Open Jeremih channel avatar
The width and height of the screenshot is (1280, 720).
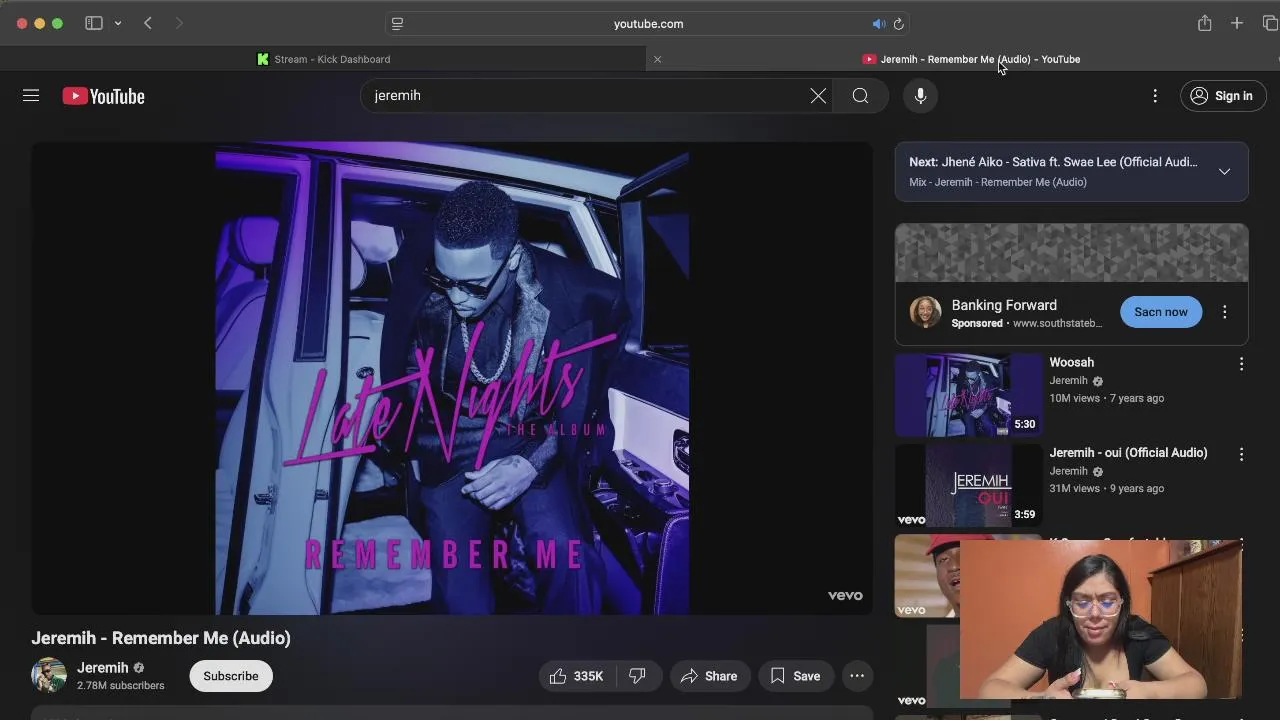point(49,675)
